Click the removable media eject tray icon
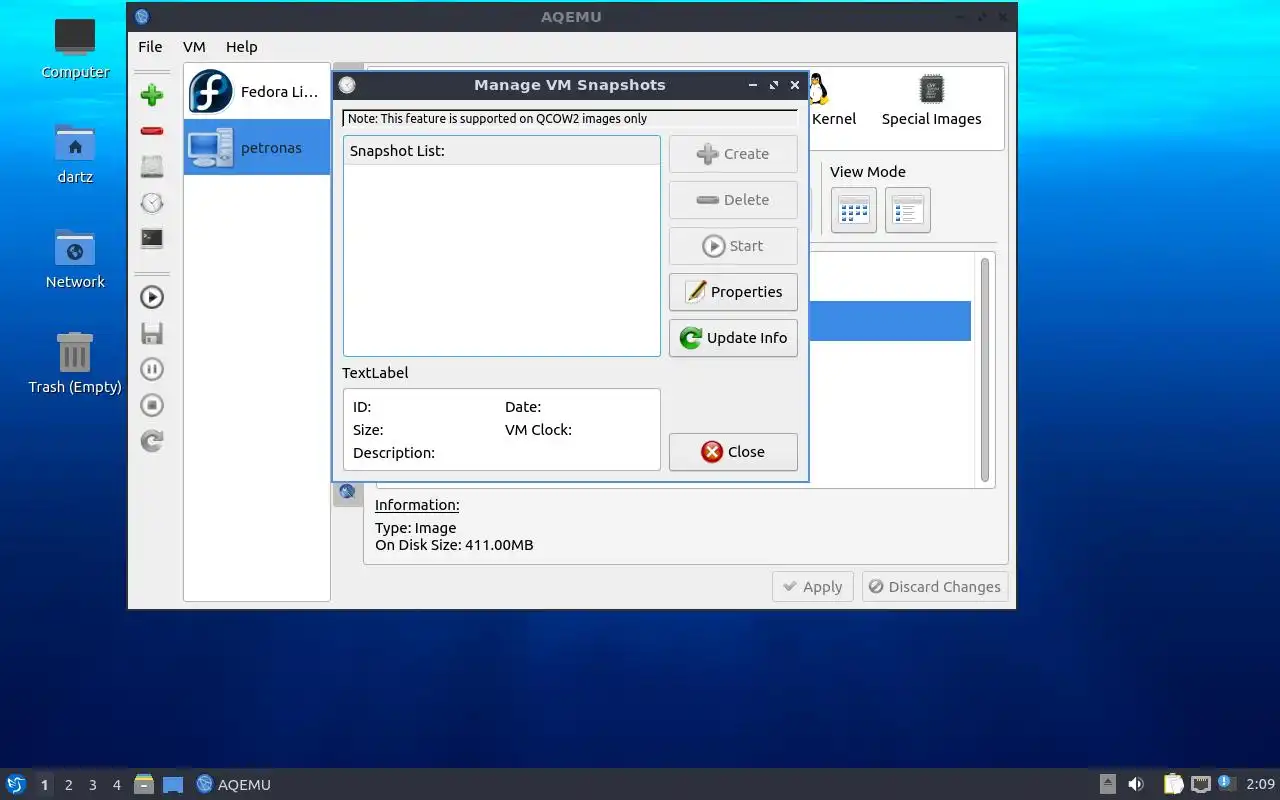The height and width of the screenshot is (800, 1280). click(x=1108, y=784)
